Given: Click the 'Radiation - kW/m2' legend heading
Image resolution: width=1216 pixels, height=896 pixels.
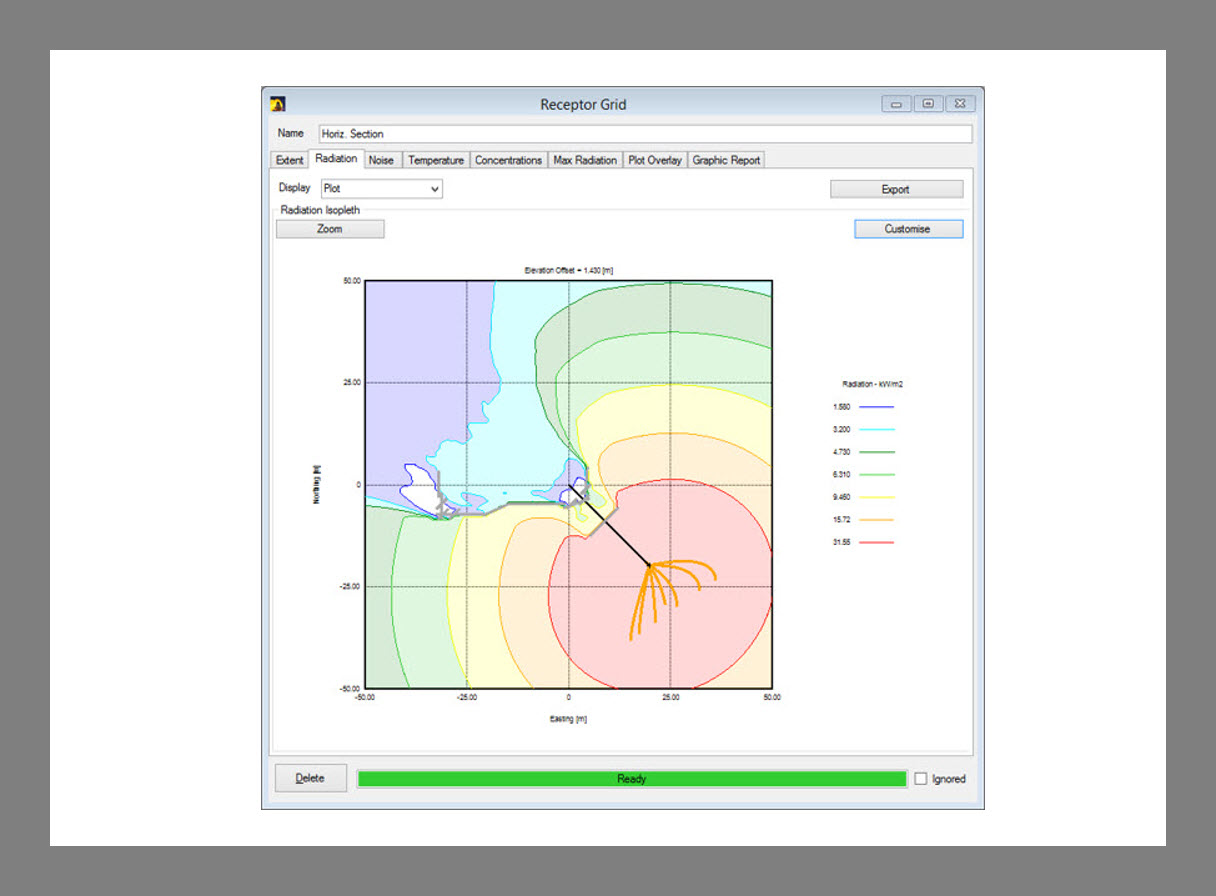Looking at the screenshot, I should 873,383.
